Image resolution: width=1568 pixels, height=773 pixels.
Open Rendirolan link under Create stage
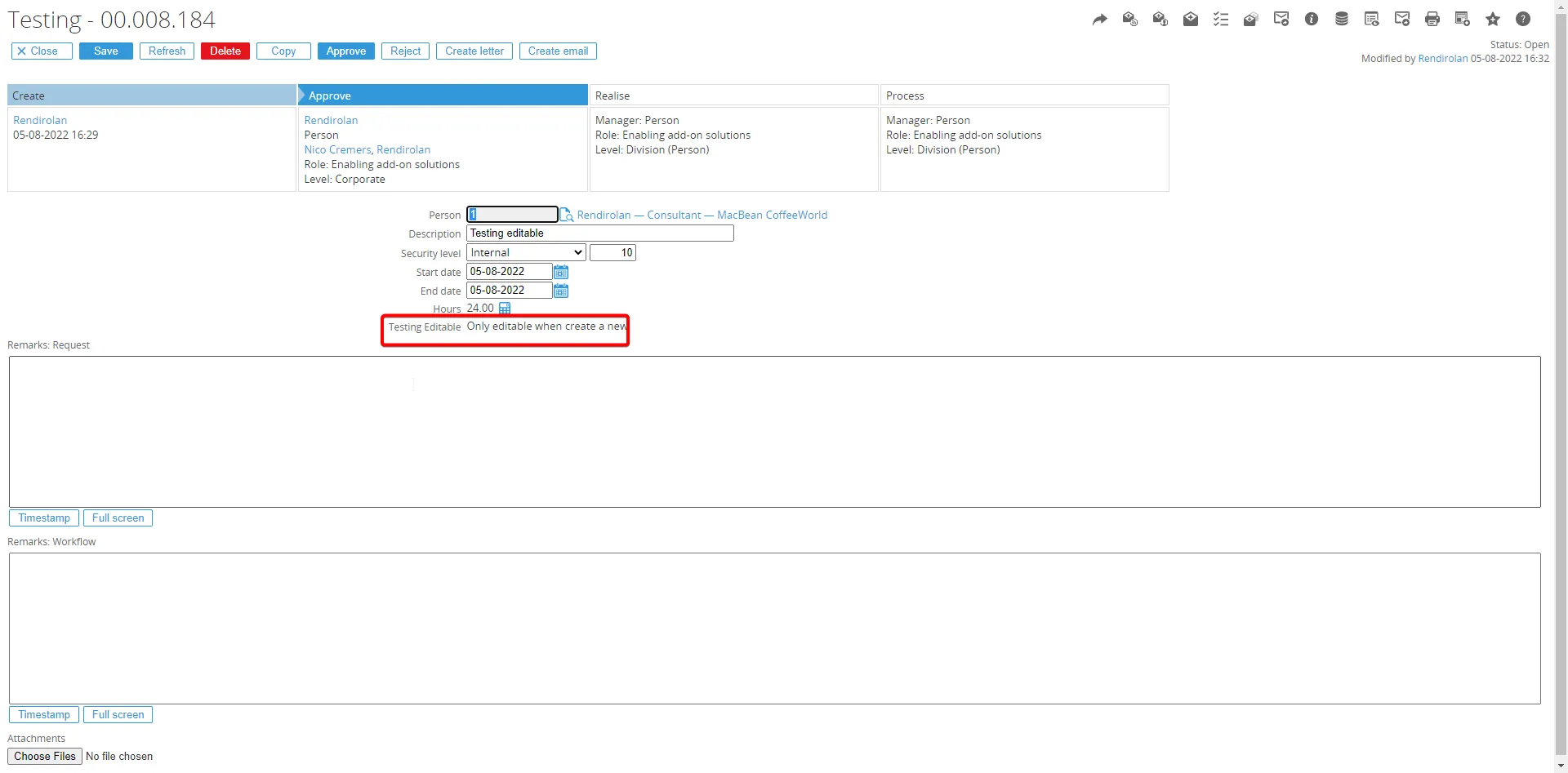[40, 121]
